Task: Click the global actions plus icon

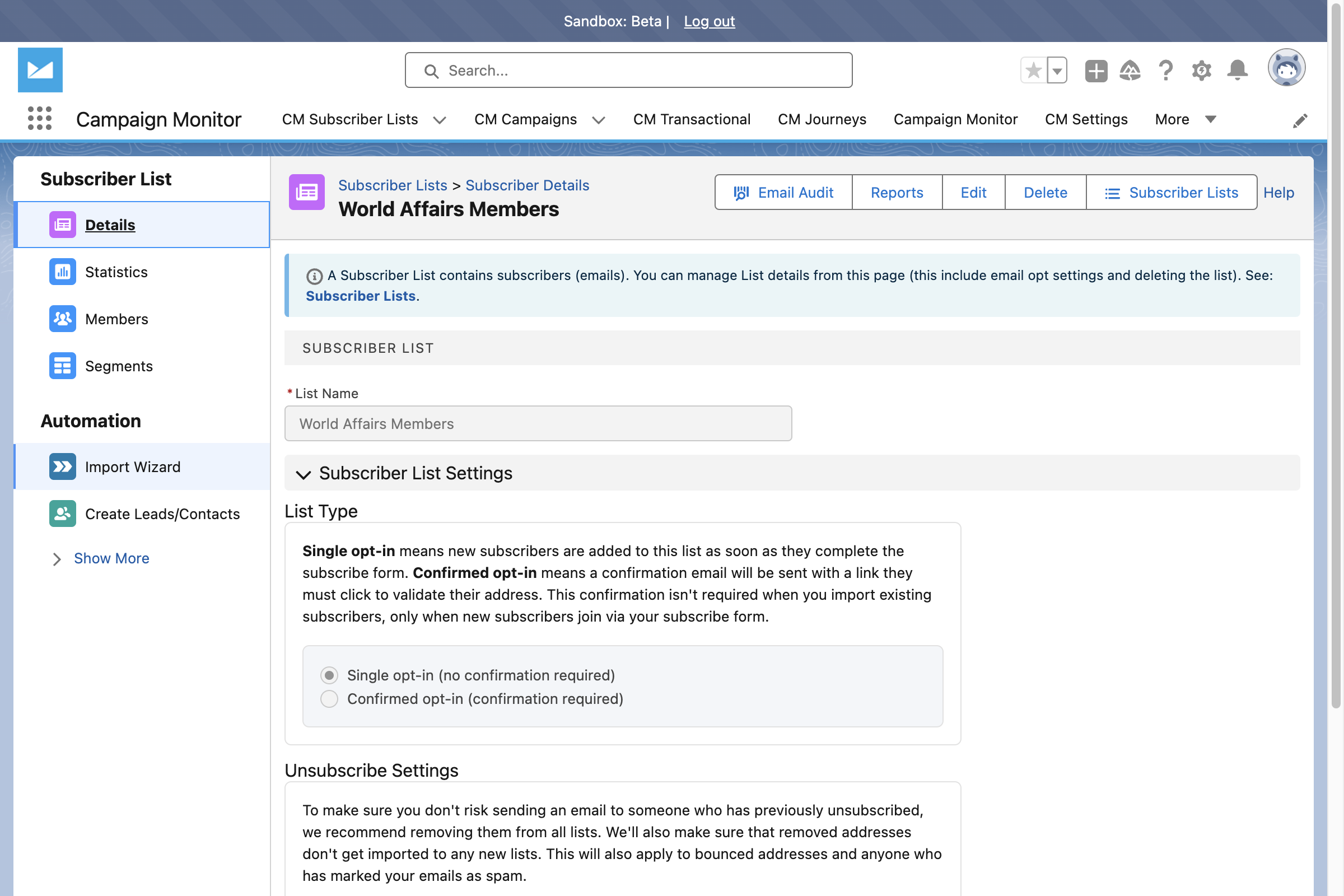Action: [x=1096, y=71]
